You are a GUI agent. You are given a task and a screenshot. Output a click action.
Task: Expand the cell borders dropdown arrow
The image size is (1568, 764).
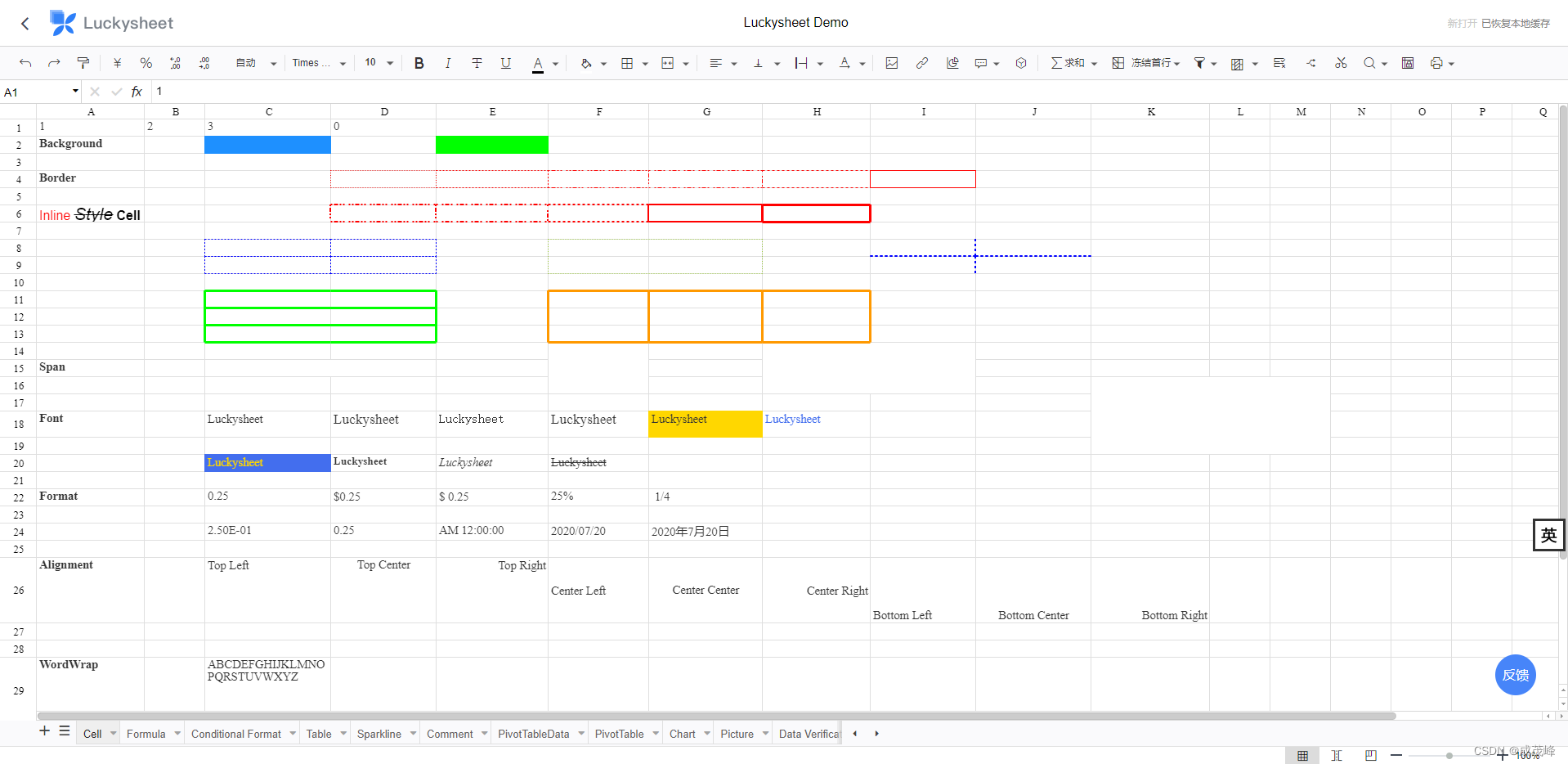[645, 64]
